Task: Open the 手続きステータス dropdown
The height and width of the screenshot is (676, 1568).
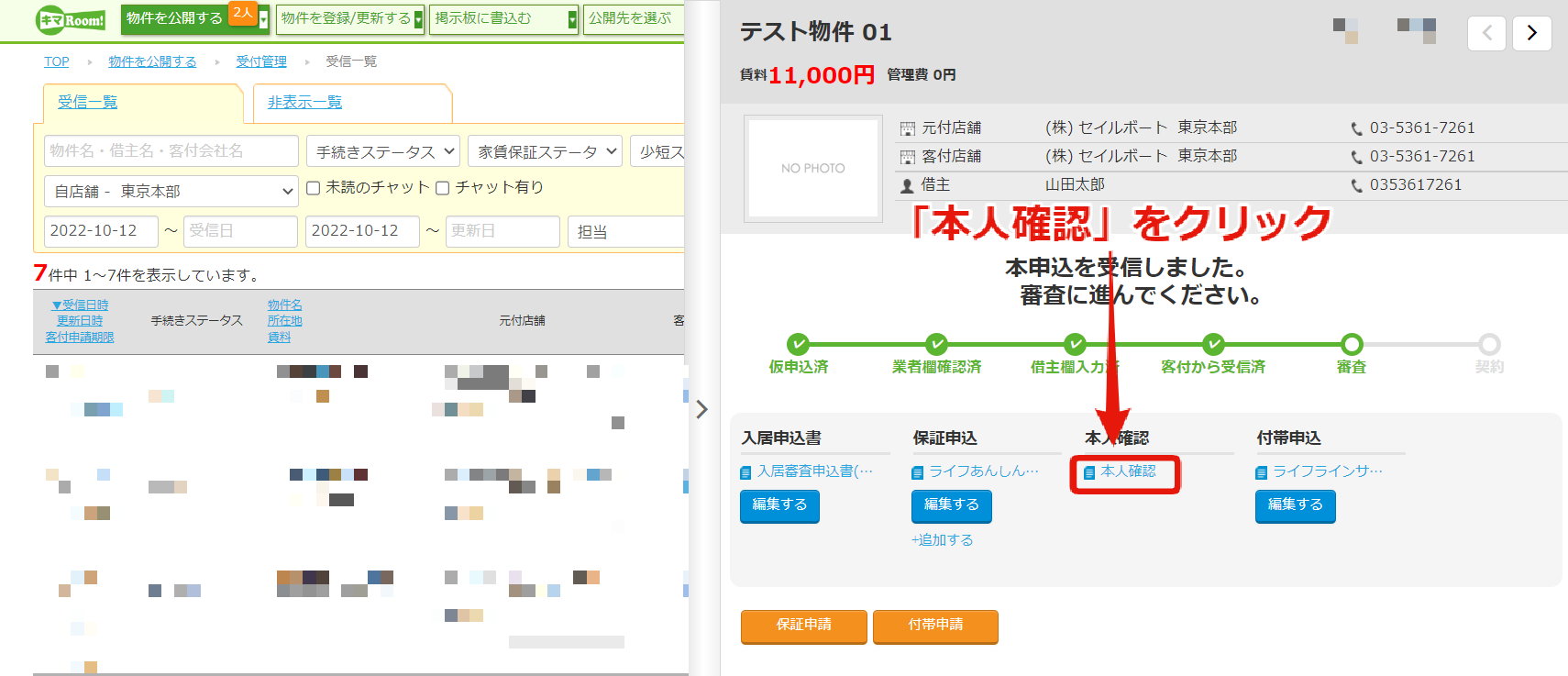Action: click(383, 151)
